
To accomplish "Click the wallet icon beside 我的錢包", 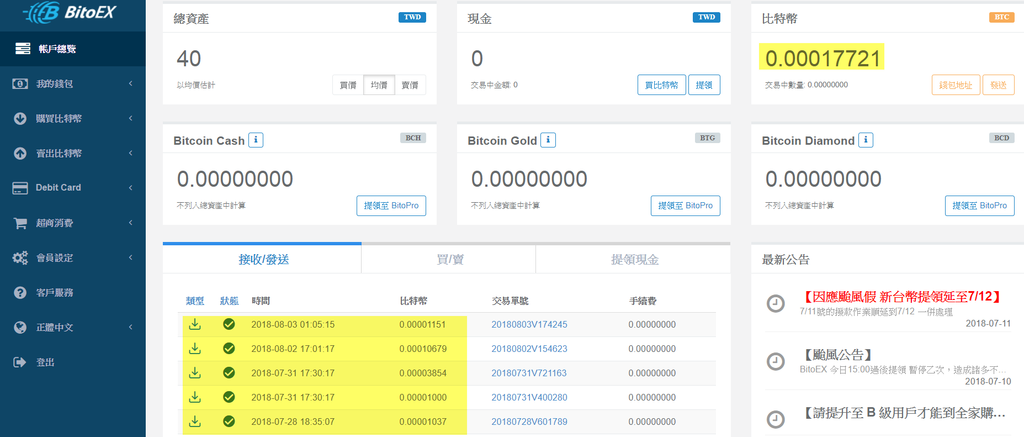I will coord(20,84).
